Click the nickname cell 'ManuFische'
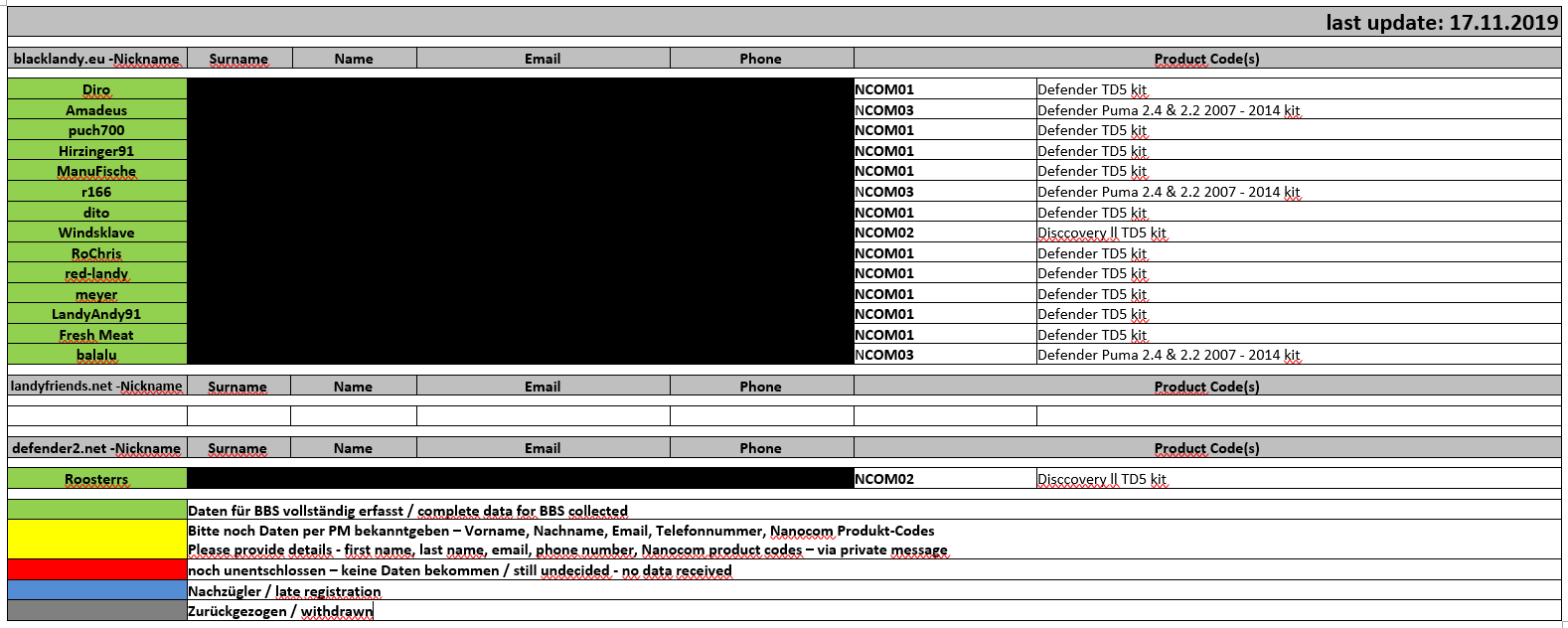 (96, 171)
